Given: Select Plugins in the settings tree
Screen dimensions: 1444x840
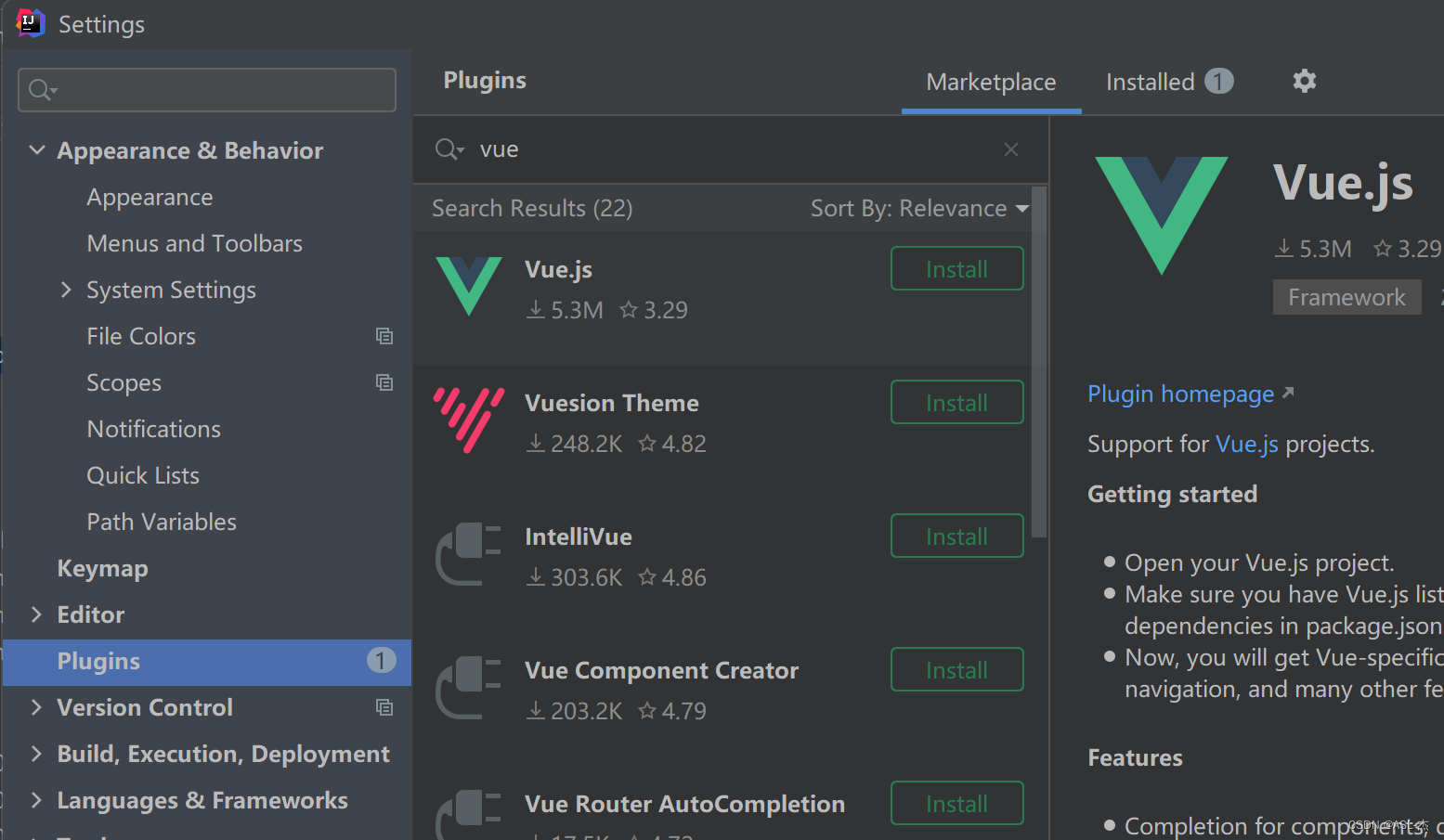Looking at the screenshot, I should 207,662.
